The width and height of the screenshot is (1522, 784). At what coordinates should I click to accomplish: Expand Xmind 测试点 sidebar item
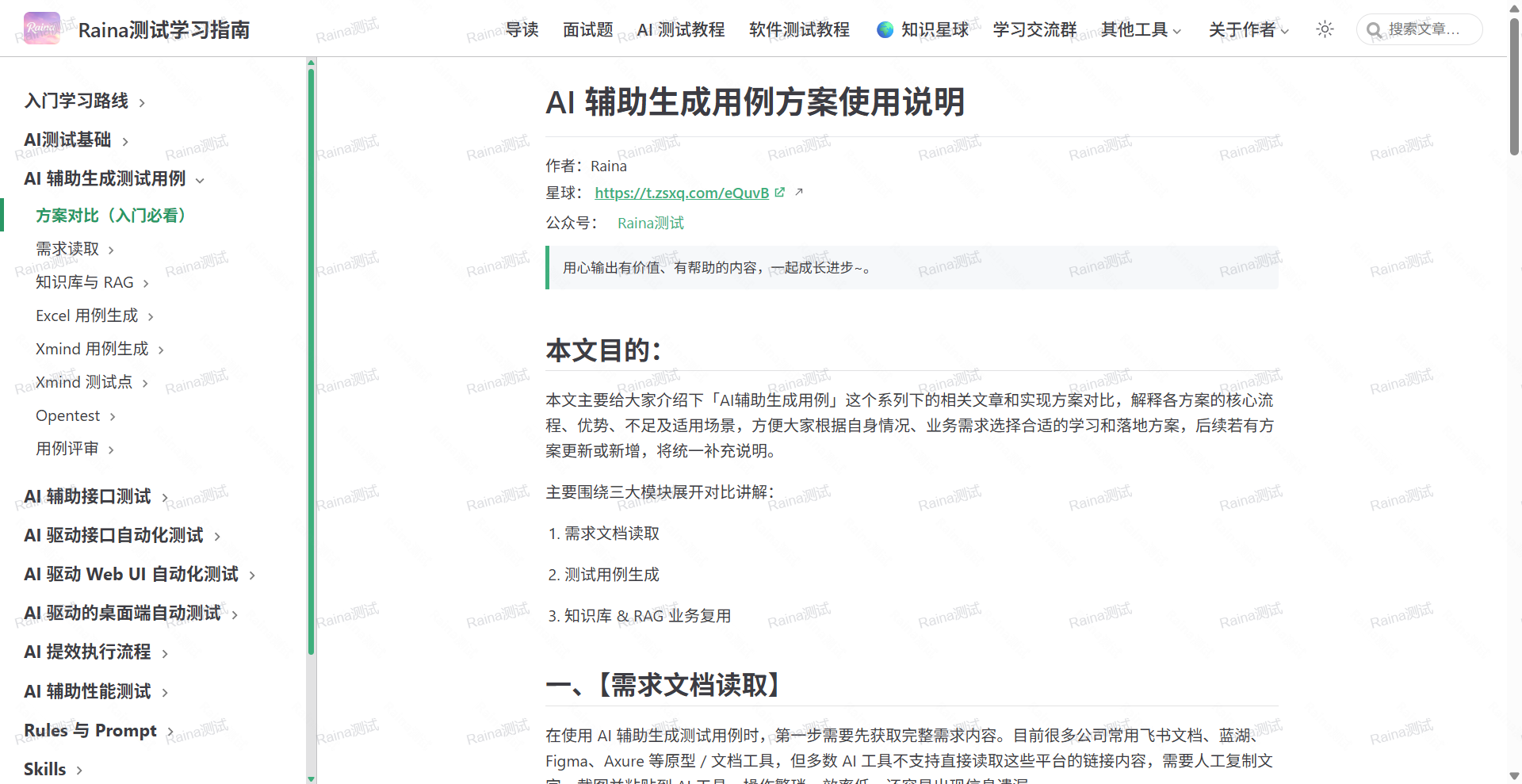pyautogui.click(x=92, y=382)
